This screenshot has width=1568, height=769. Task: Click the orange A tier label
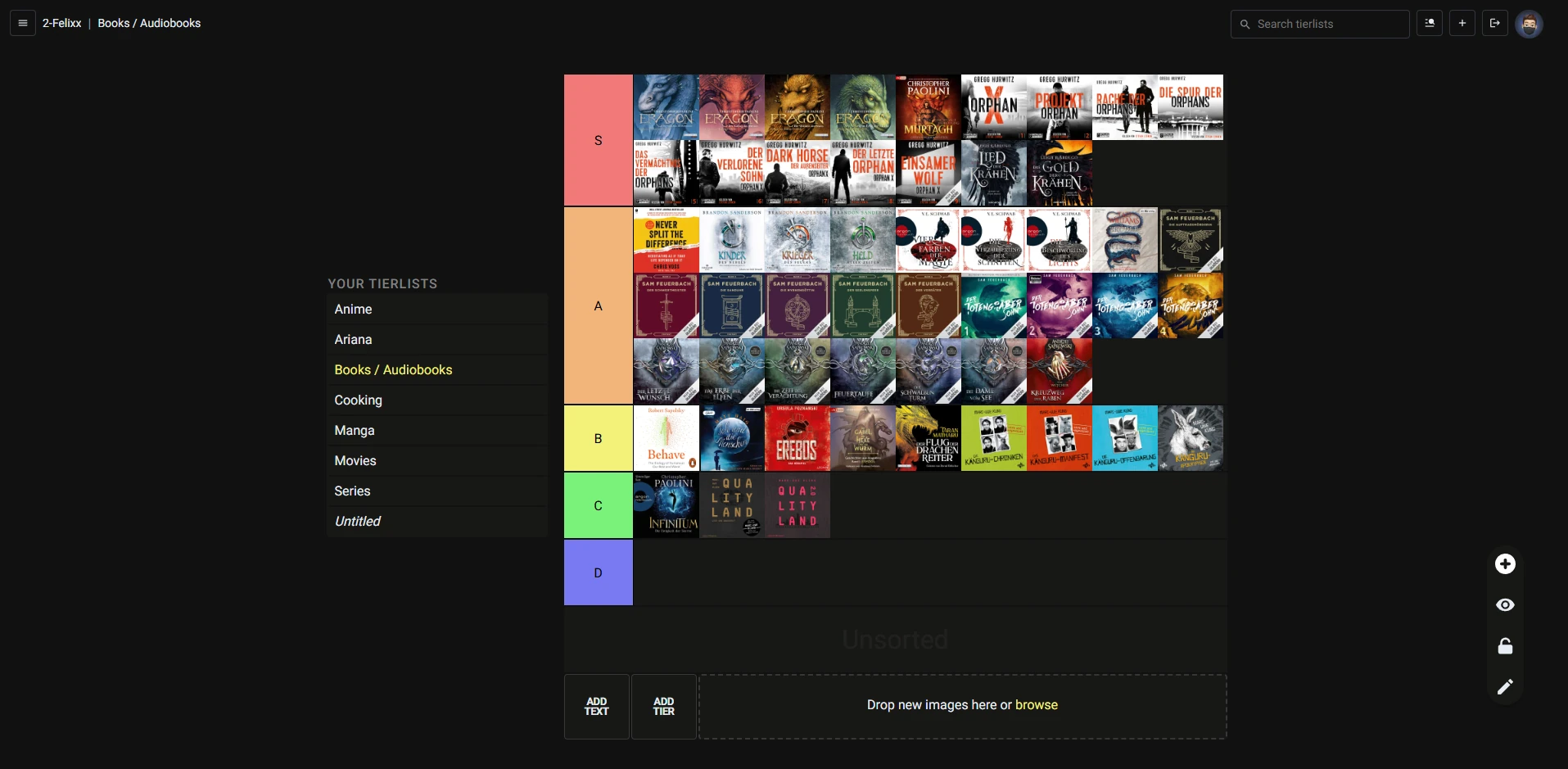pyautogui.click(x=599, y=305)
